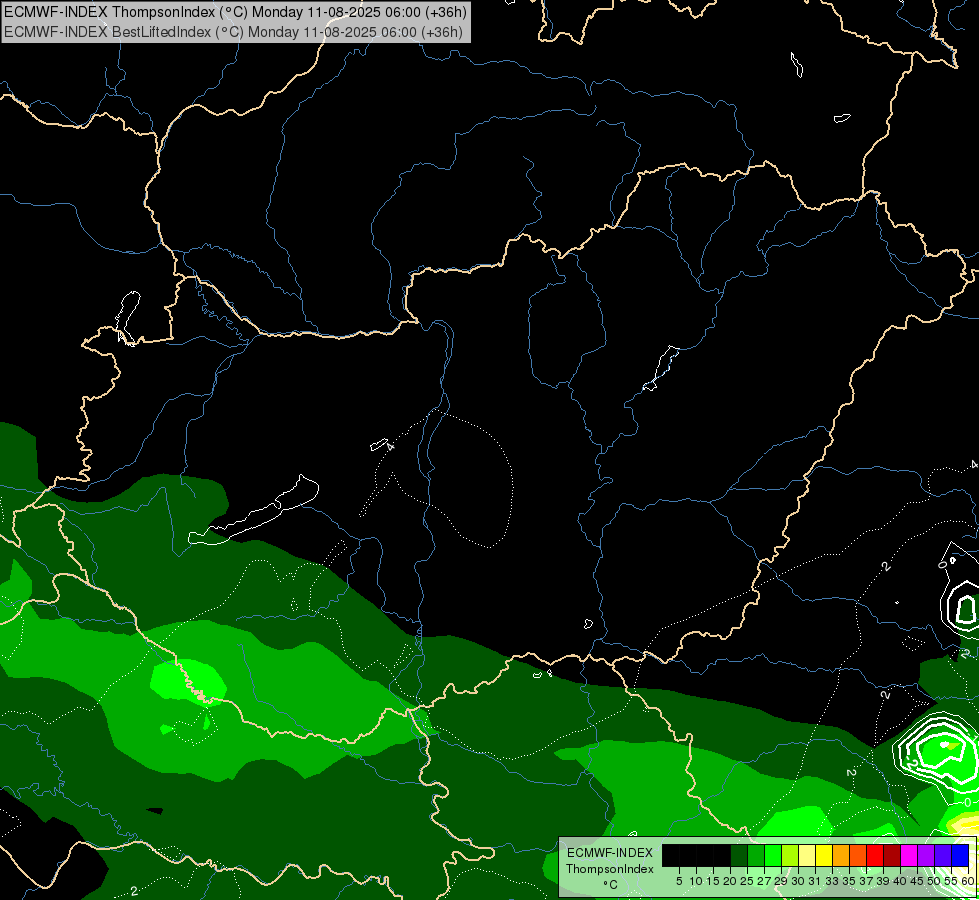Click the lime 29–30 legend swatch
The image size is (979, 900).
point(790,855)
